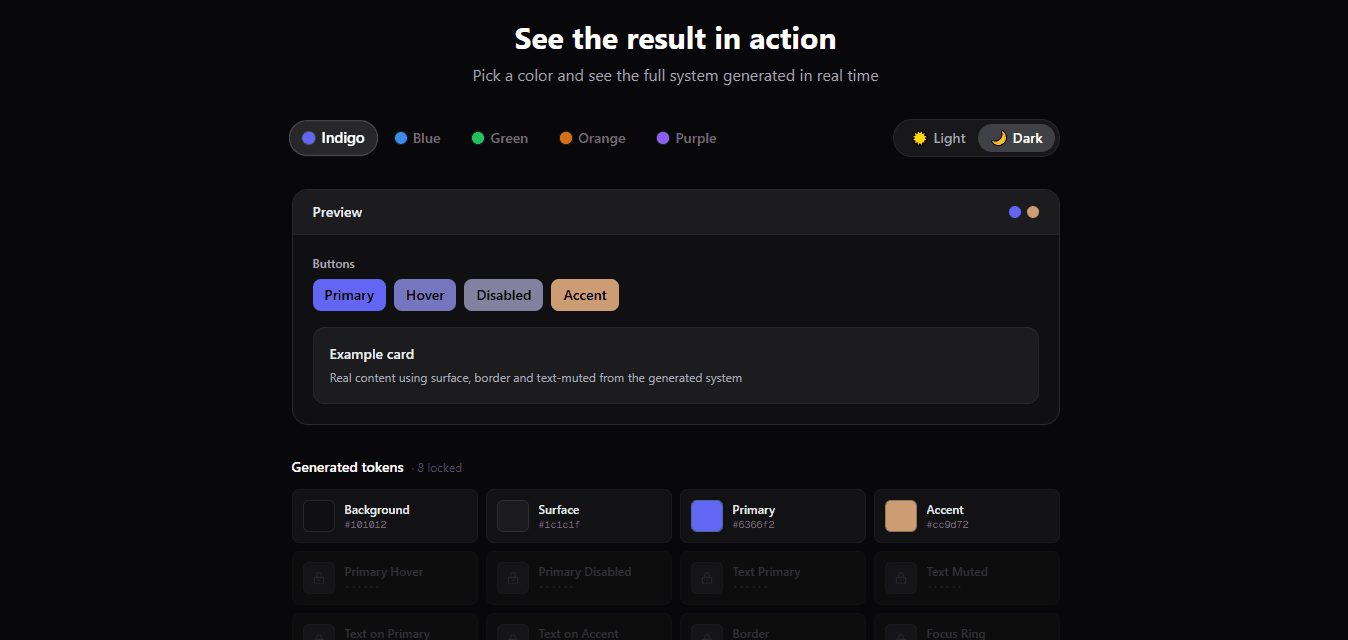Toggle Dark mode on
This screenshot has width=1348, height=640.
[1016, 137]
